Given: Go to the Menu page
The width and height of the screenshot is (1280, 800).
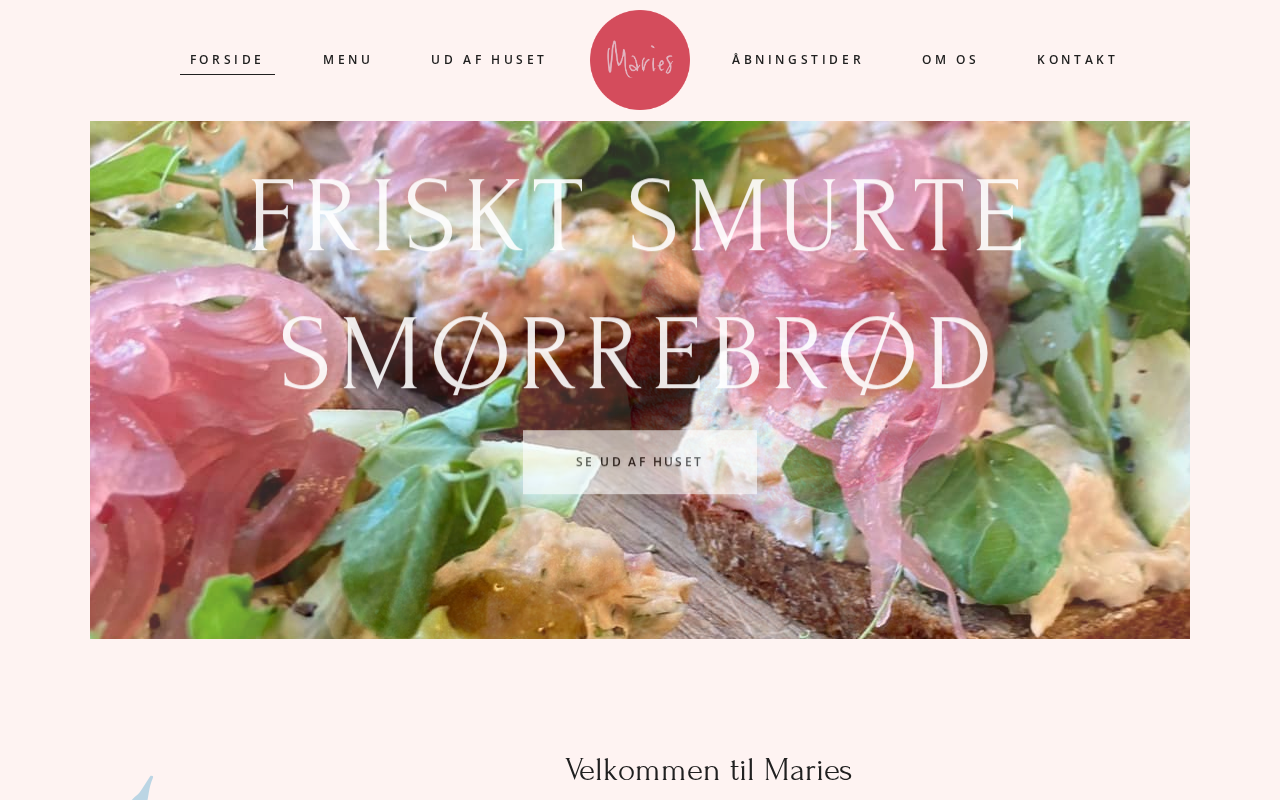Looking at the screenshot, I should point(347,60).
